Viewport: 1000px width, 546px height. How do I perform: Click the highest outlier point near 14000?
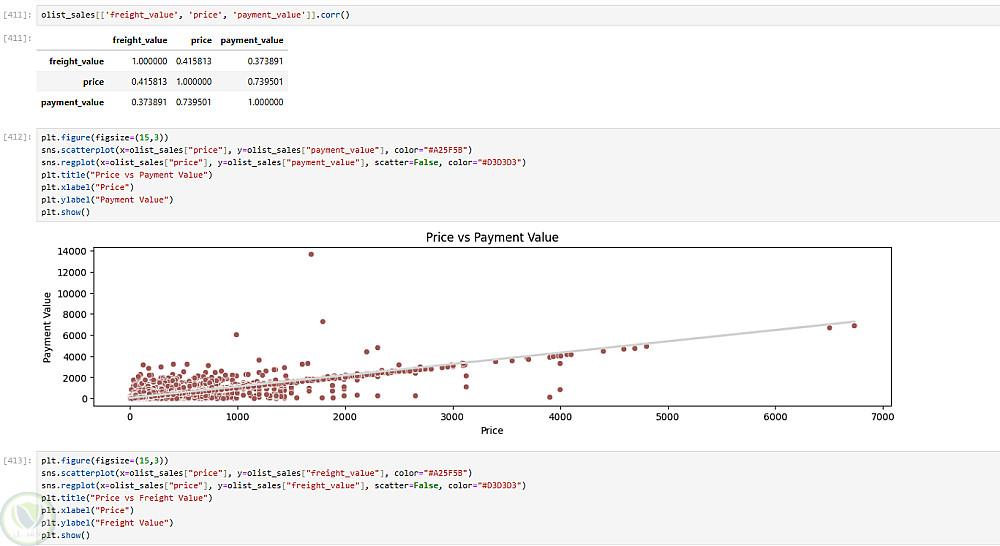point(311,254)
